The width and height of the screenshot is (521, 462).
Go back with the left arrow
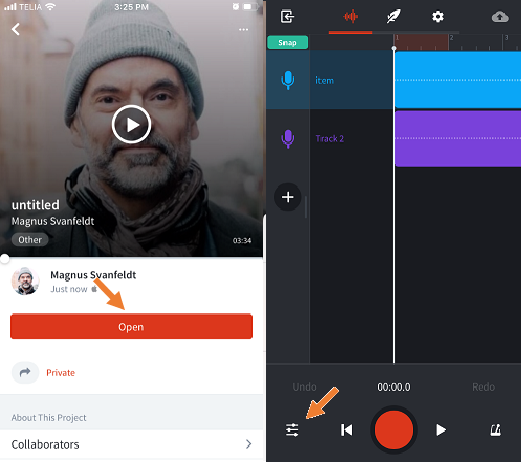(16, 29)
